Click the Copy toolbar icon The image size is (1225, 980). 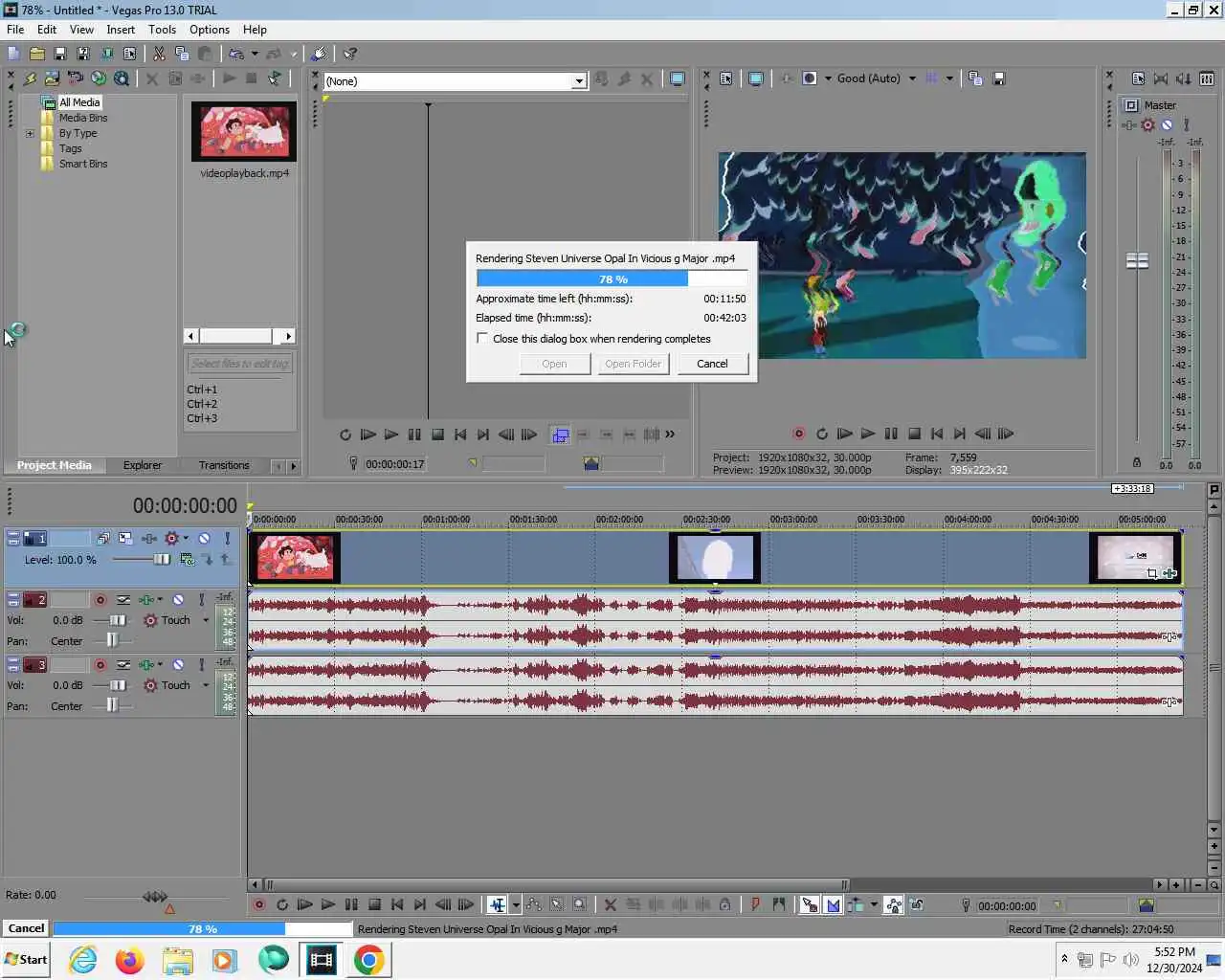point(182,54)
